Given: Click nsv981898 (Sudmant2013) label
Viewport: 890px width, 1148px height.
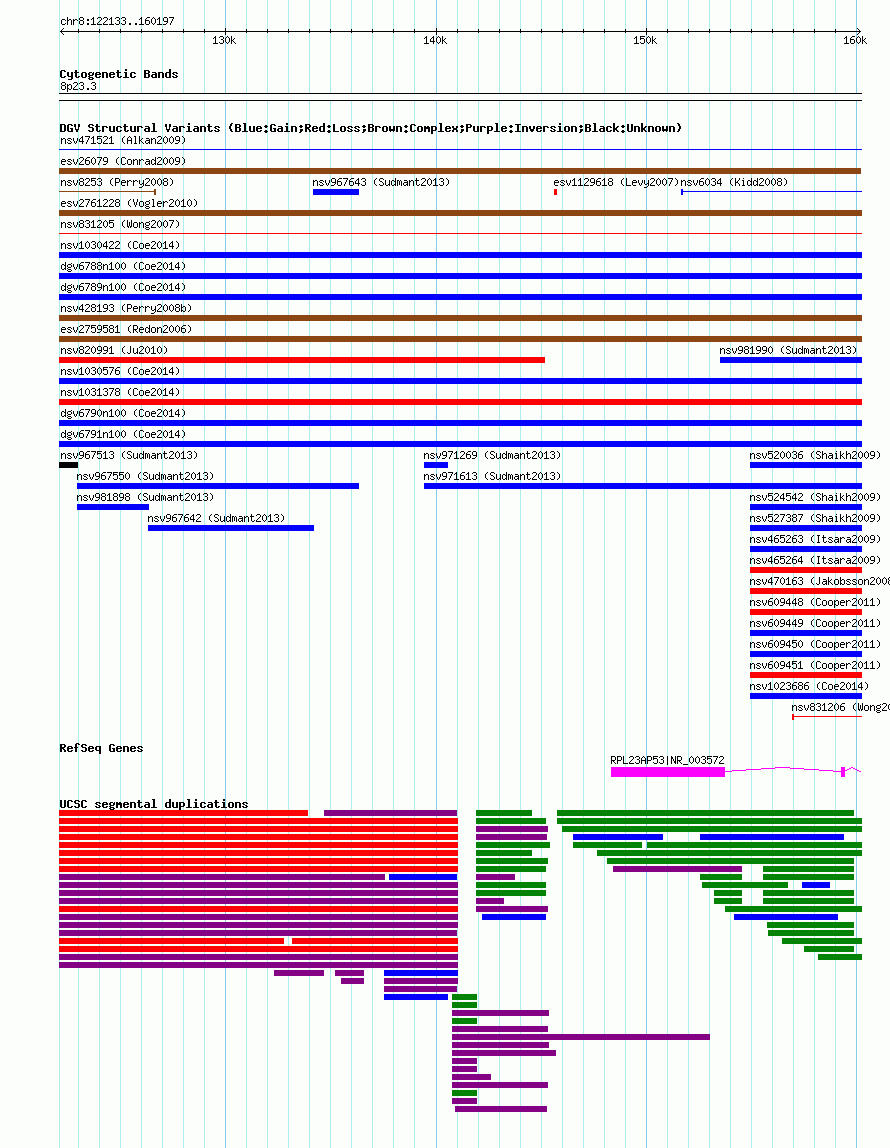Looking at the screenshot, I should (x=146, y=497).
